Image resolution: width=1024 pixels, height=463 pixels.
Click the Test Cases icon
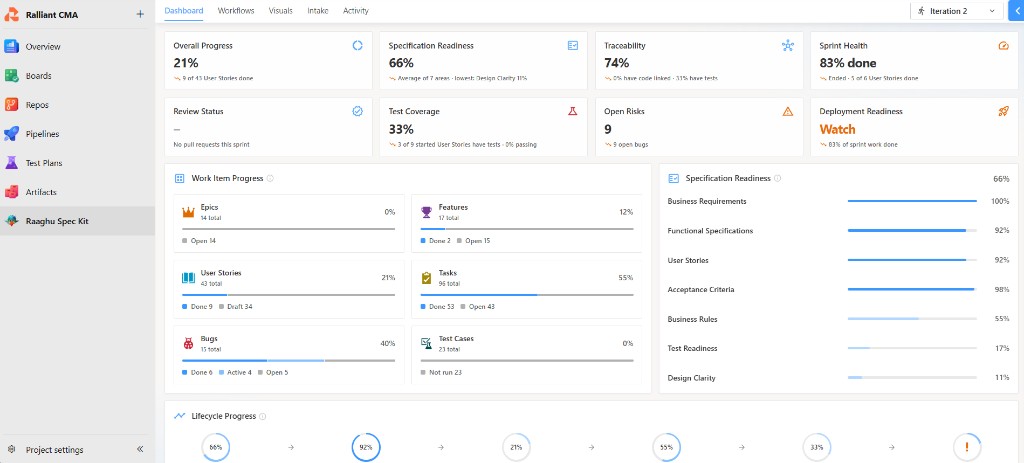point(426,343)
